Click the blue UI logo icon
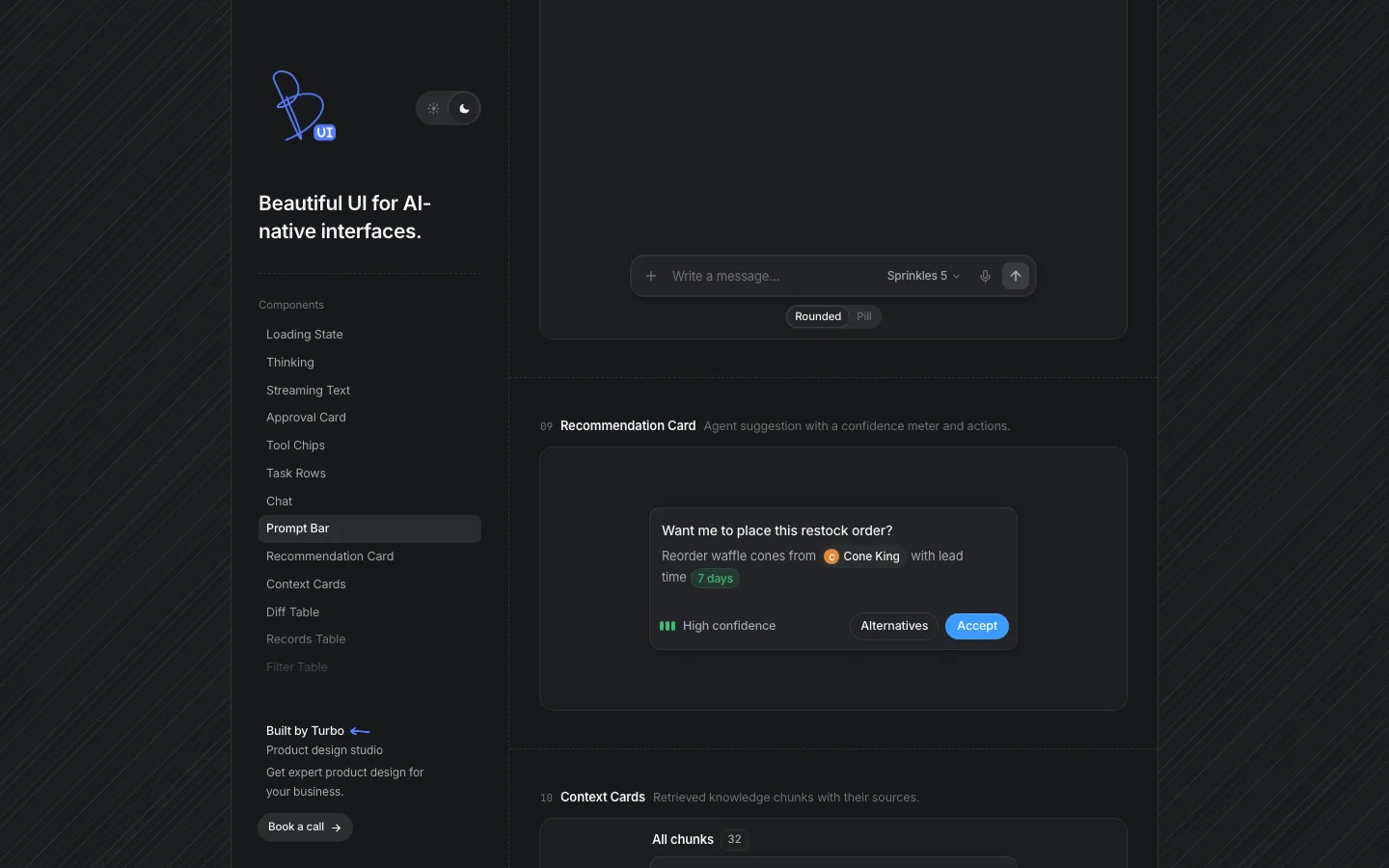The image size is (1389, 868). 304,106
